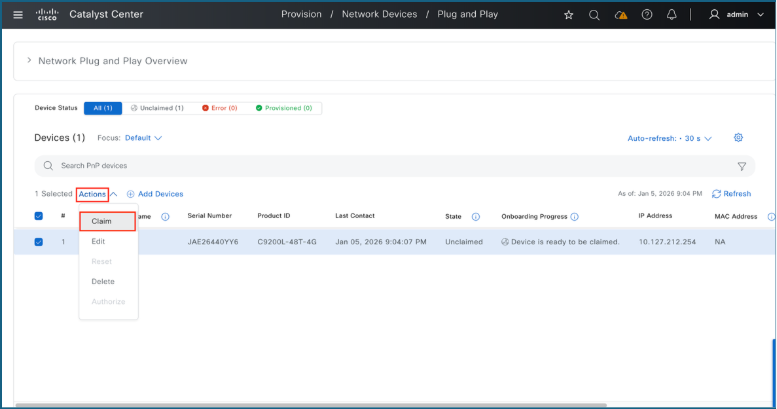Image resolution: width=777 pixels, height=409 pixels.
Task: Open the help question mark icon
Action: tap(647, 15)
